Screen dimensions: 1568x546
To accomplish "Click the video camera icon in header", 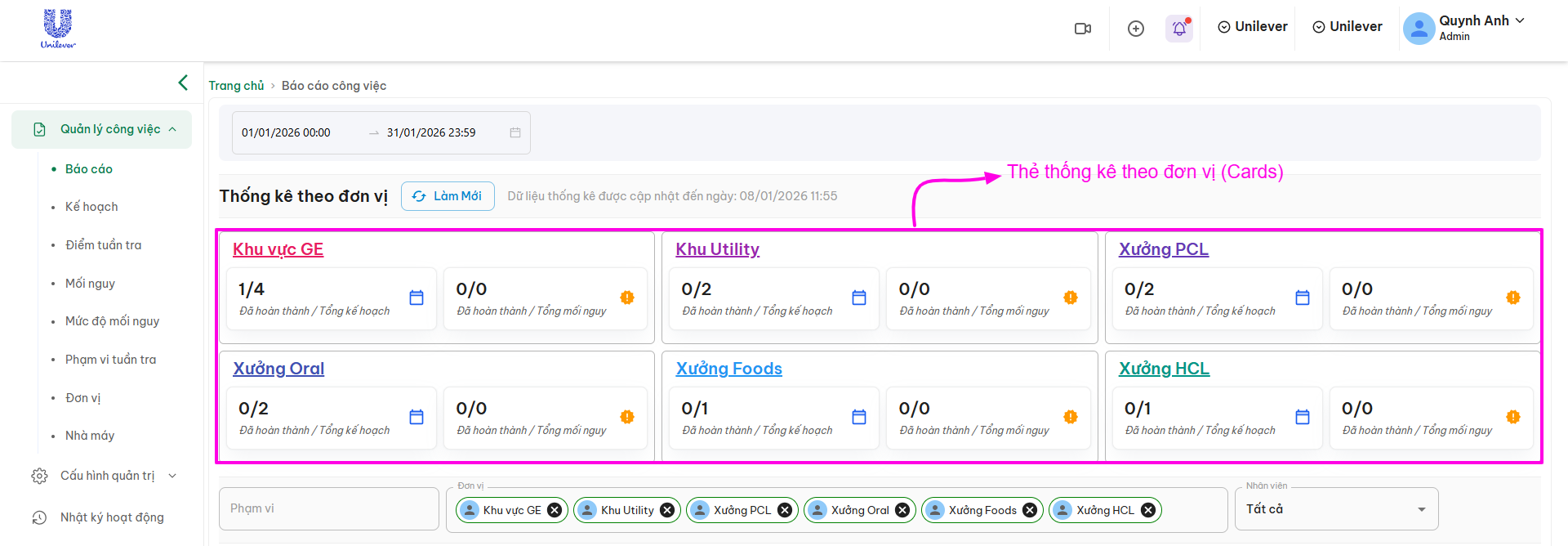I will (1083, 29).
